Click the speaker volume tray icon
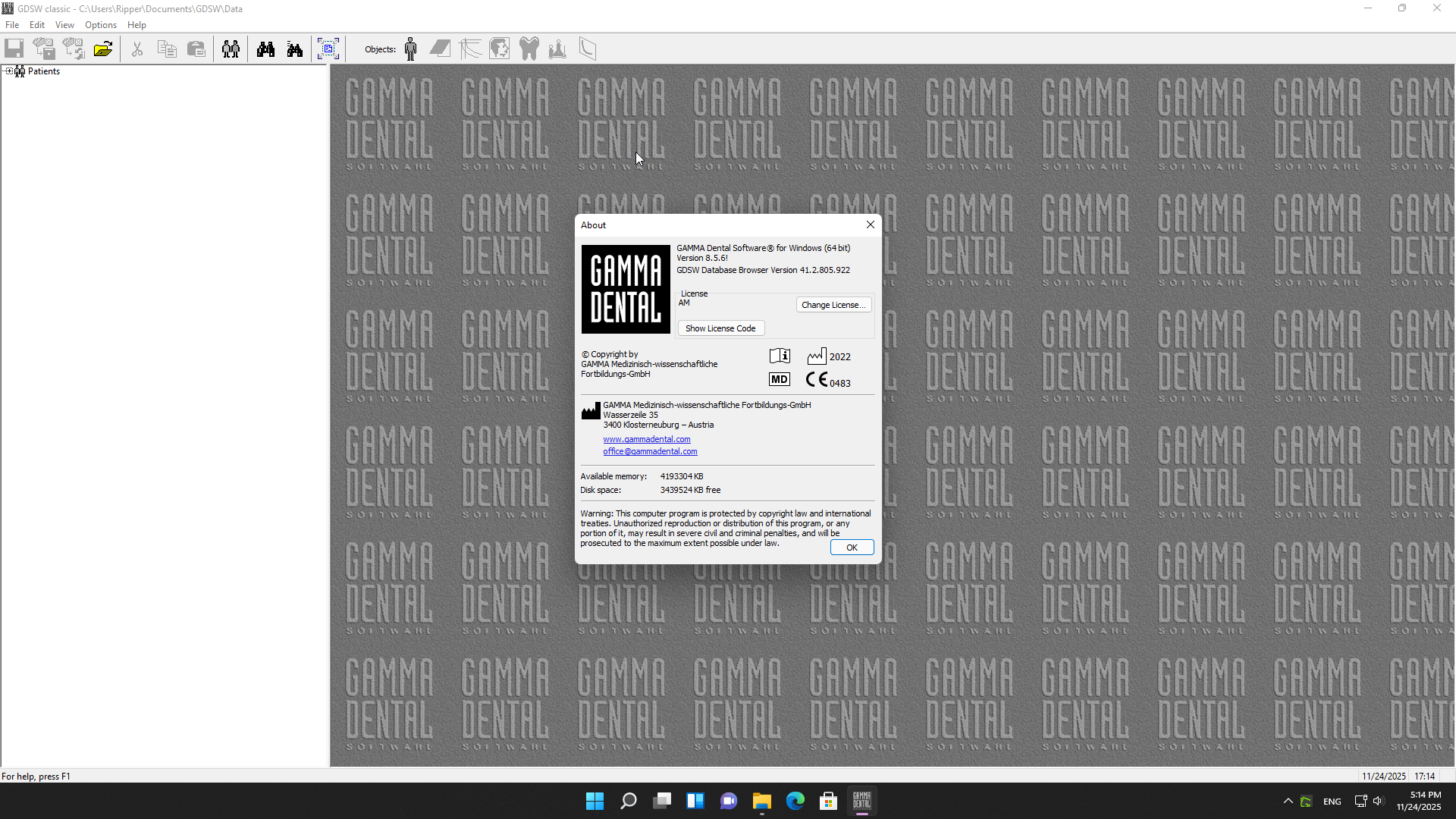The width and height of the screenshot is (1456, 819). click(x=1378, y=801)
